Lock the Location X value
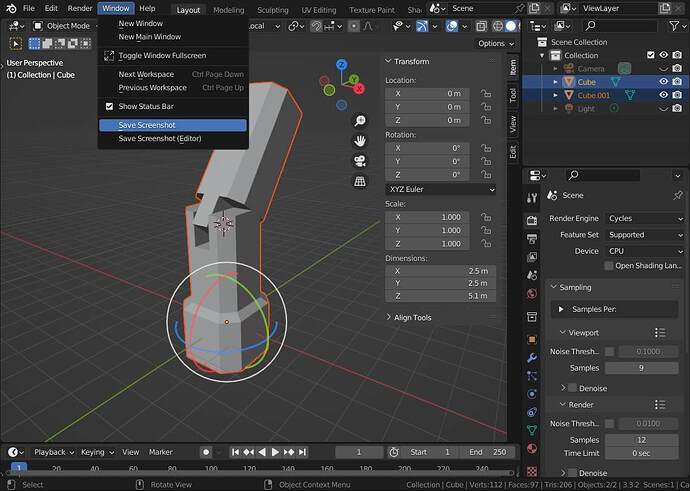This screenshot has width=690, height=491. pos(486,94)
